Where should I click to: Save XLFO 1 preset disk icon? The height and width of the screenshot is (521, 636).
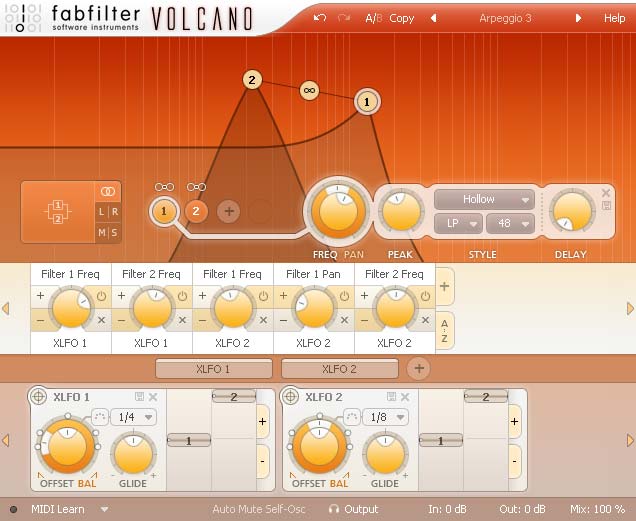pos(139,396)
